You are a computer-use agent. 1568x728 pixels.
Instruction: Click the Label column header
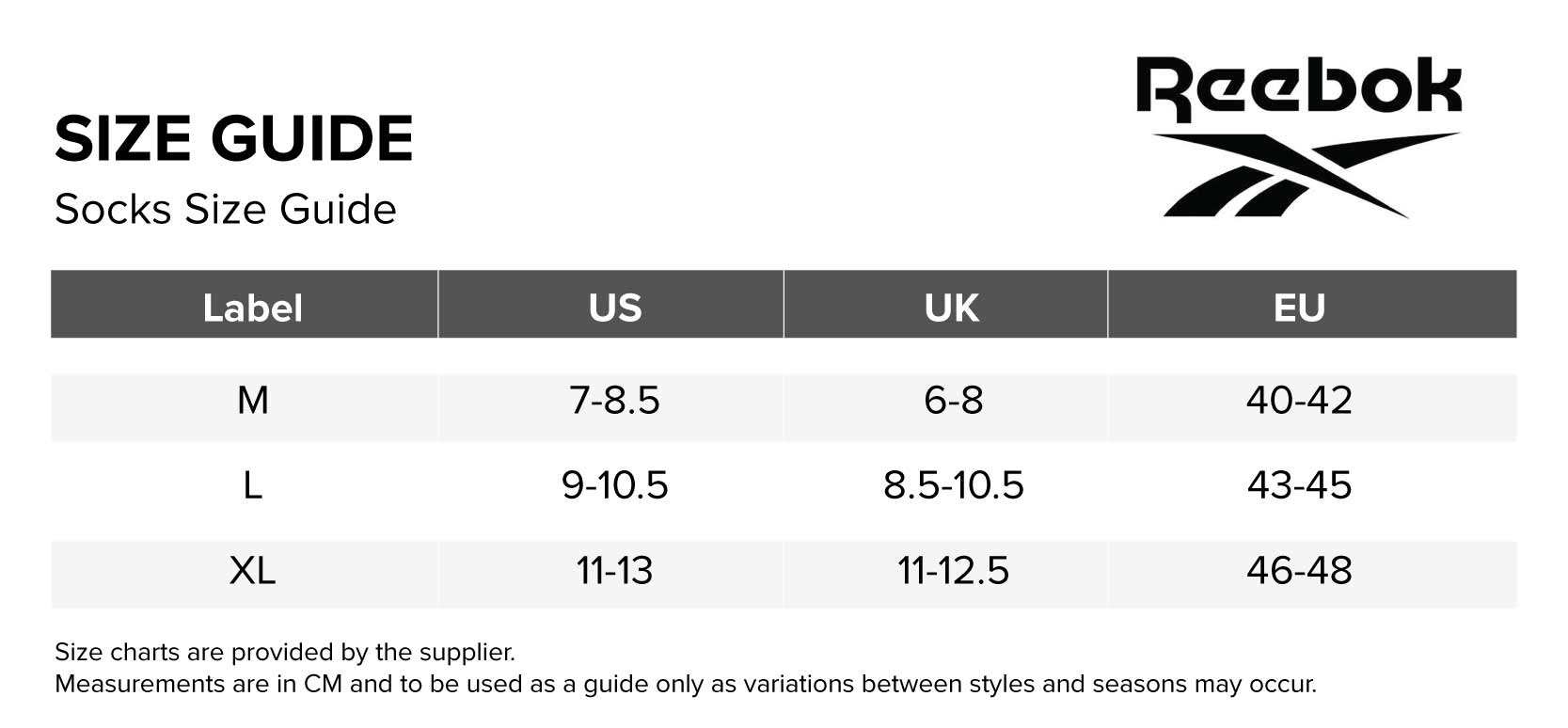pos(252,308)
